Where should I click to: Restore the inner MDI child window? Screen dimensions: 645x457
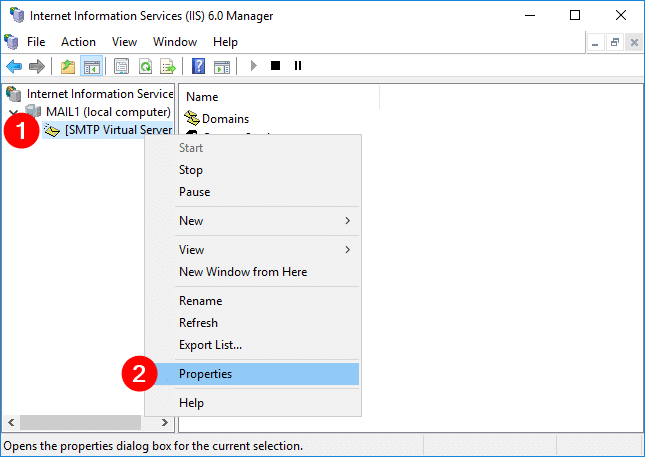point(615,42)
